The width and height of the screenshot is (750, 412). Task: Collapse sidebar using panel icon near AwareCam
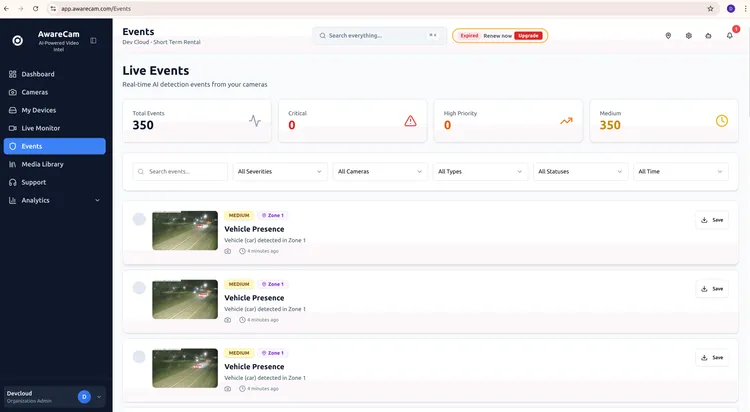click(93, 41)
